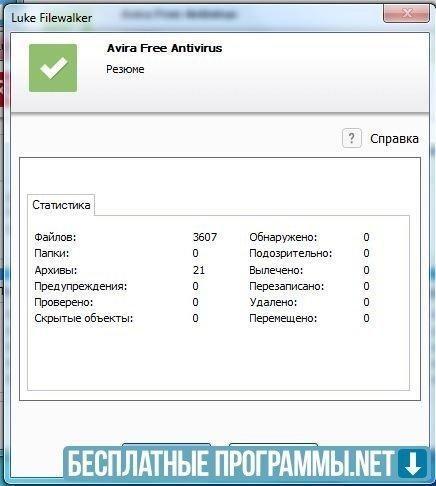Click the Скрытые объекты label
This screenshot has height=486, width=436.
pyautogui.click(x=84, y=318)
